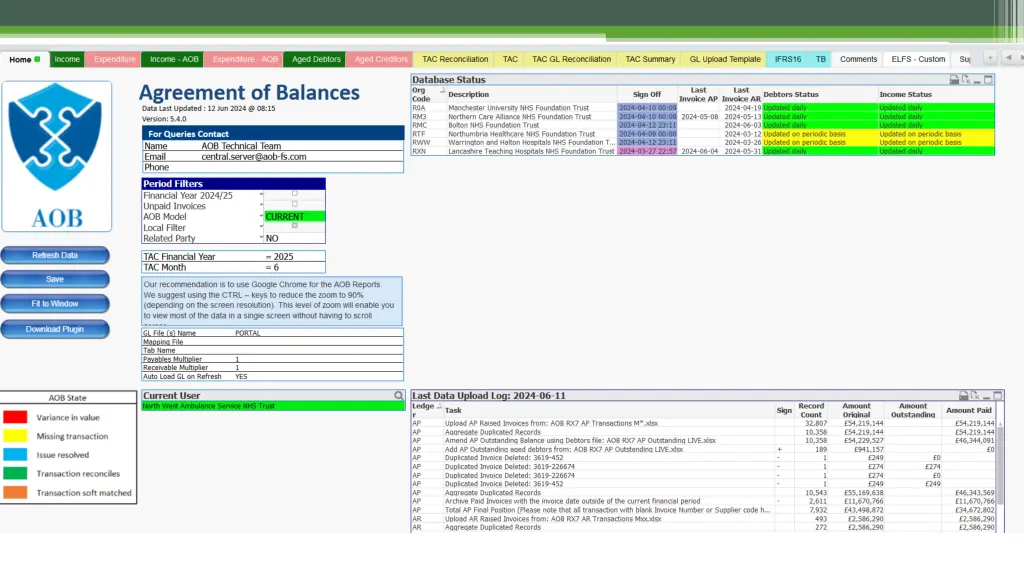Viewport: 1024px width, 576px height.
Task: Open the TAC Summary tab
Action: pyautogui.click(x=650, y=59)
